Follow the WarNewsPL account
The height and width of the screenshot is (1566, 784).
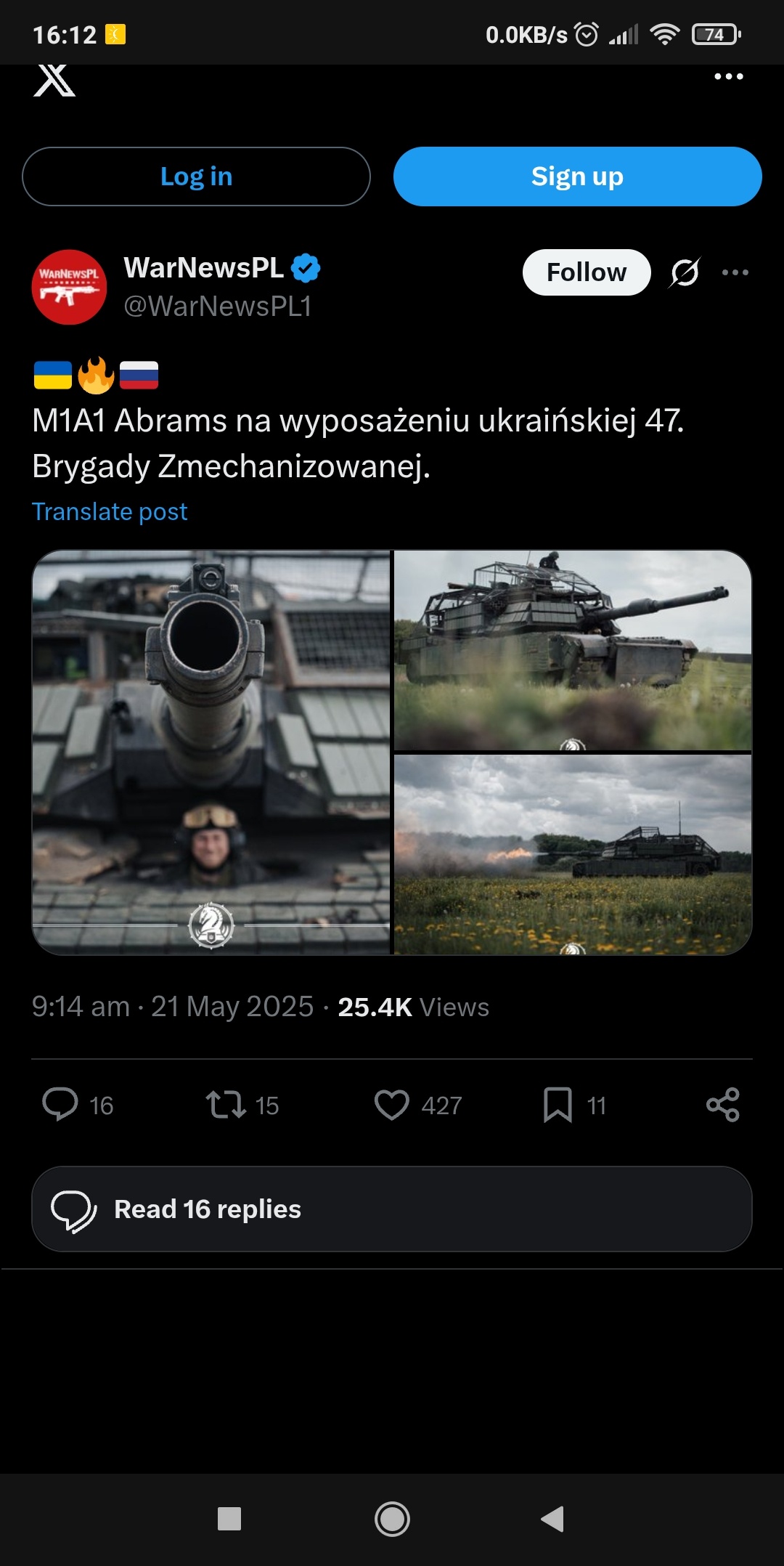click(587, 272)
